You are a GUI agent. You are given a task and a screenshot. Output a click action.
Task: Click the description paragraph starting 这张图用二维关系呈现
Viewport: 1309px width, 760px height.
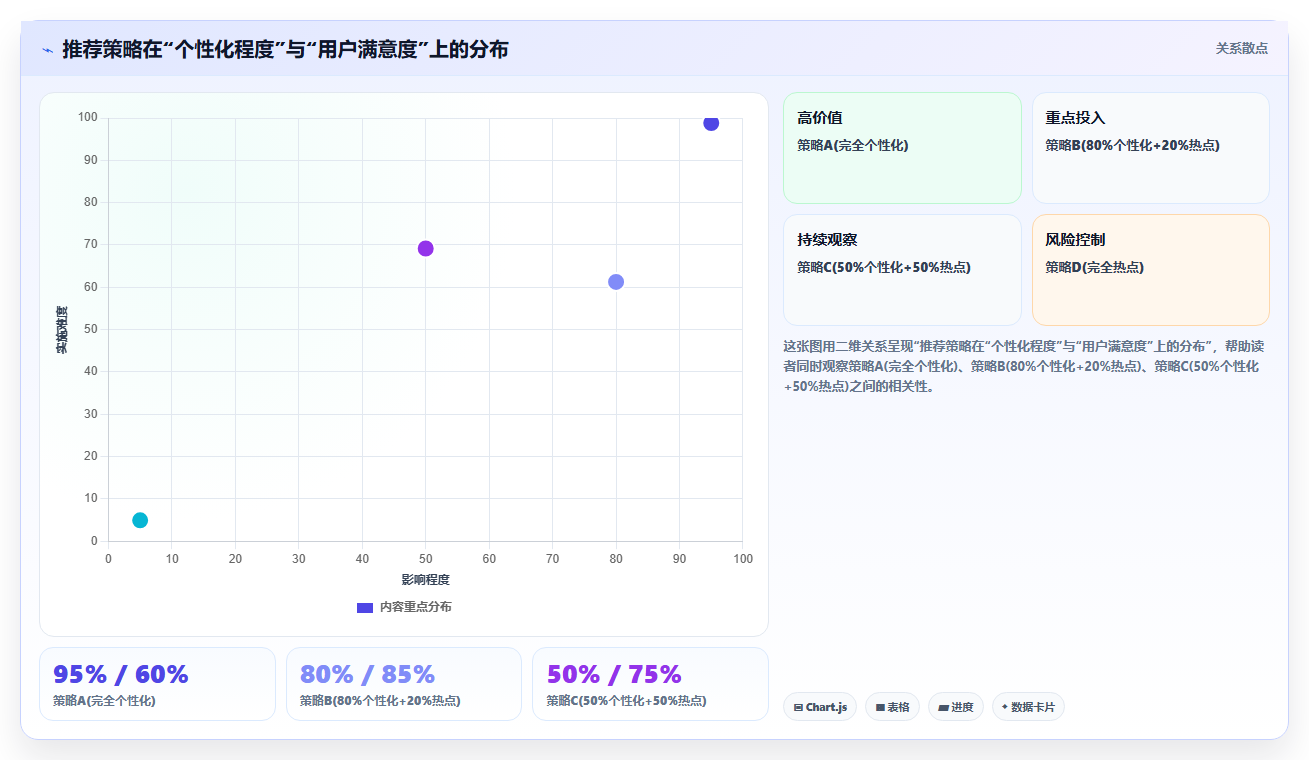click(1025, 366)
